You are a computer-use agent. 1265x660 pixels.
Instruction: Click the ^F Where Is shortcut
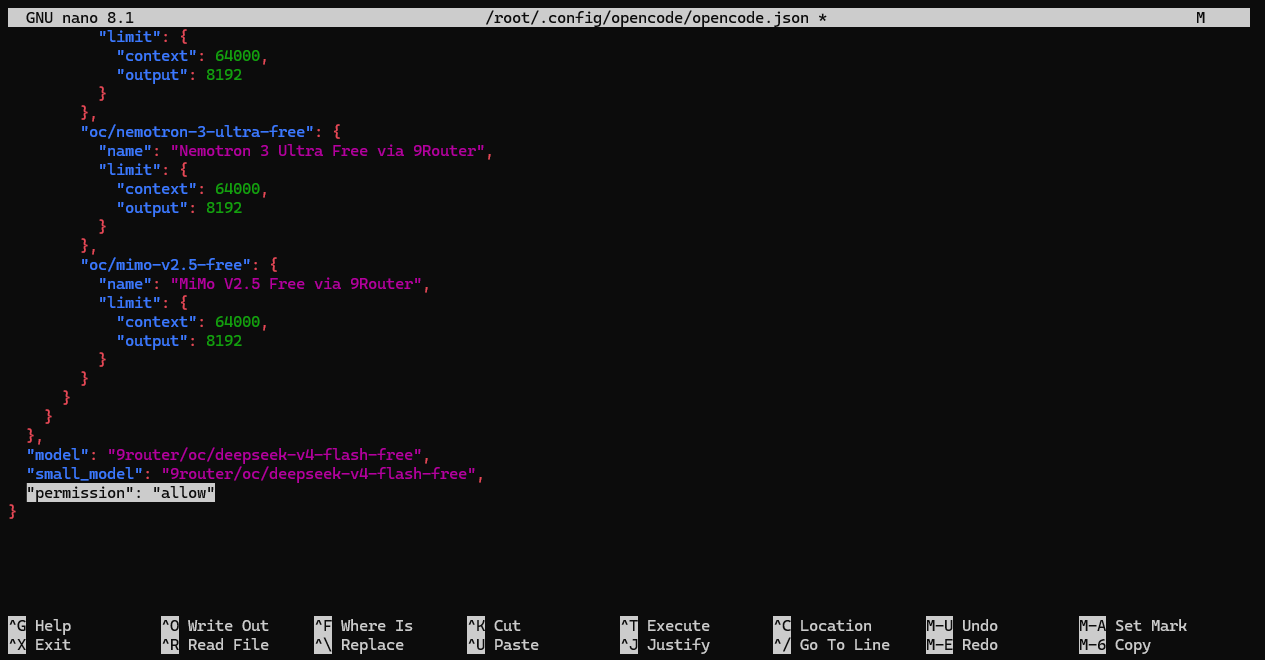click(x=363, y=626)
